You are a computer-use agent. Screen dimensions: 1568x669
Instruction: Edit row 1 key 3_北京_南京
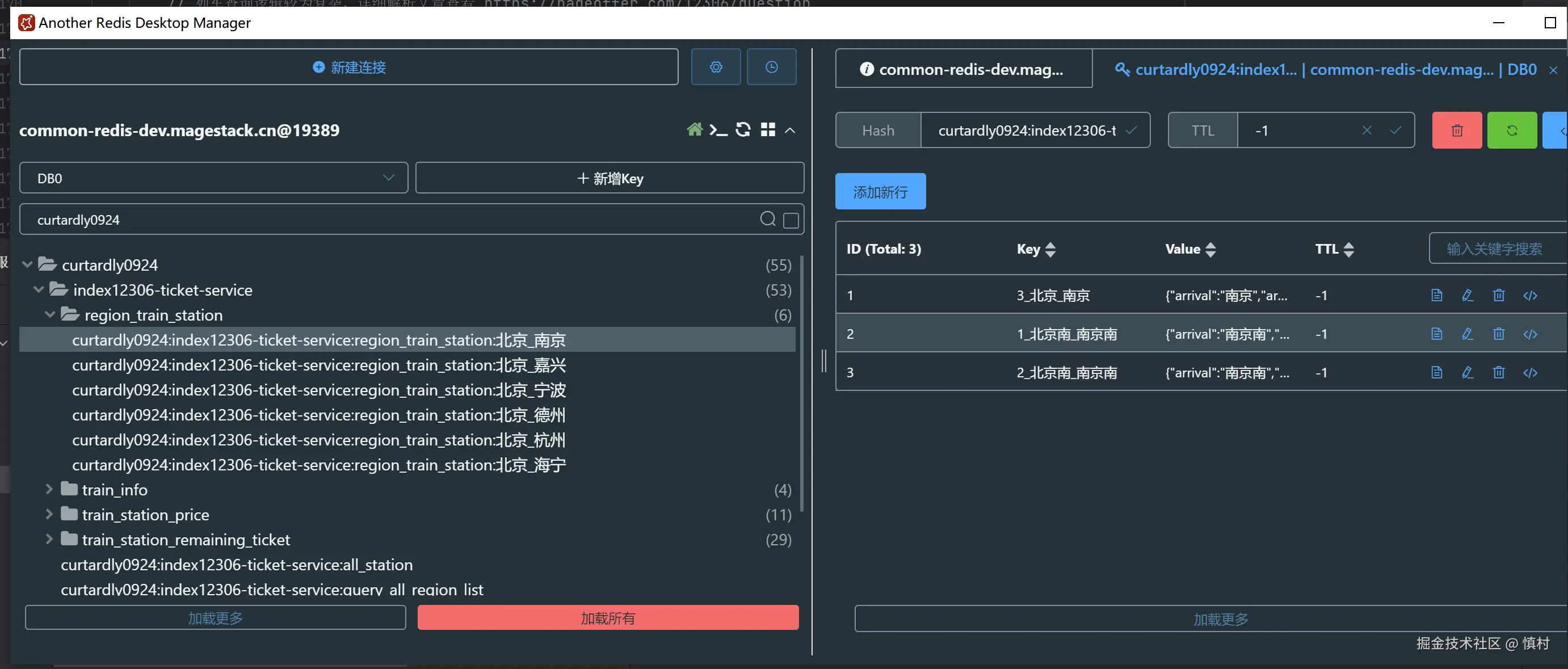click(1468, 296)
